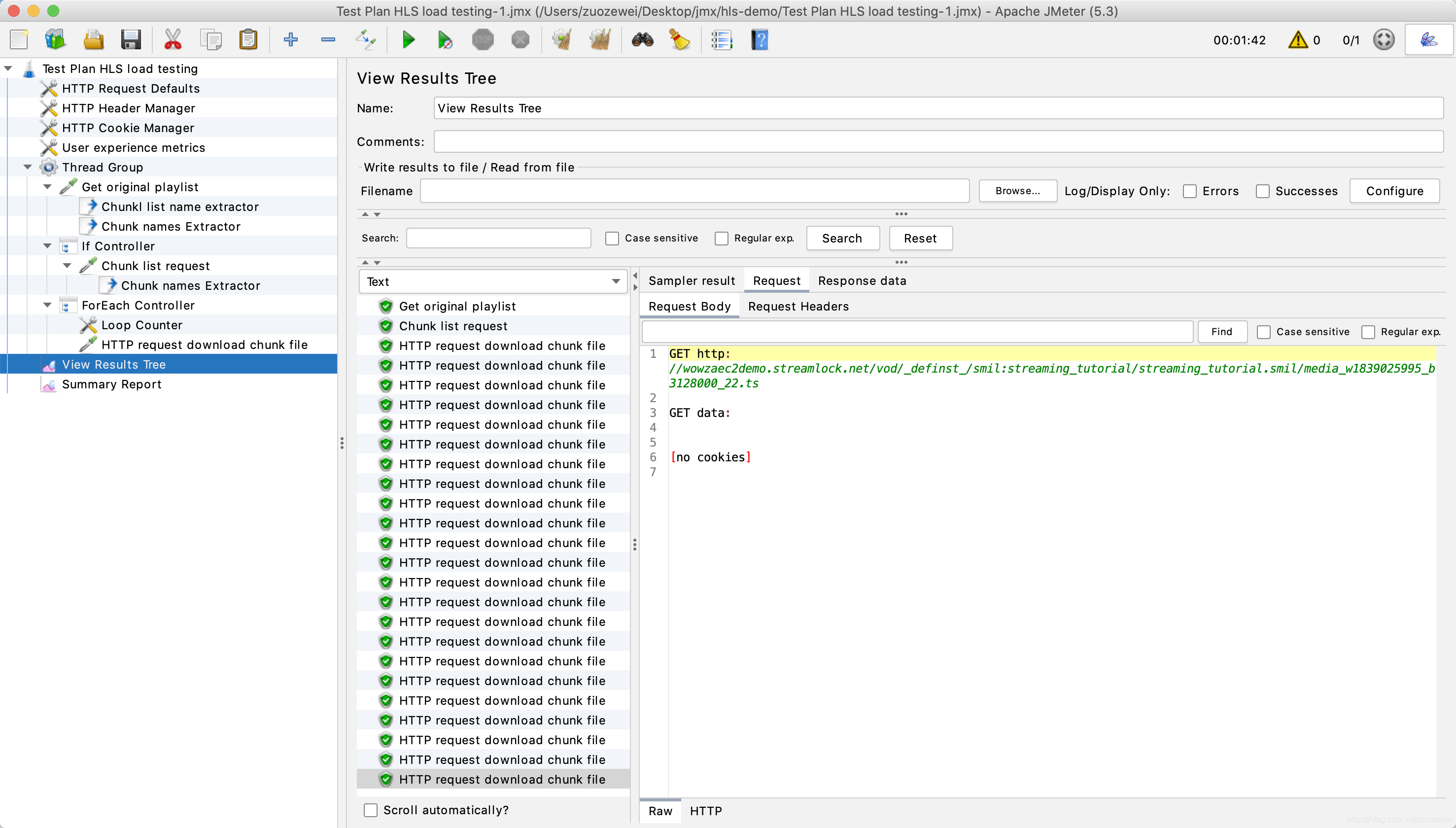Open the Request Headers tab
Image resolution: width=1456 pixels, height=828 pixels.
[798, 306]
